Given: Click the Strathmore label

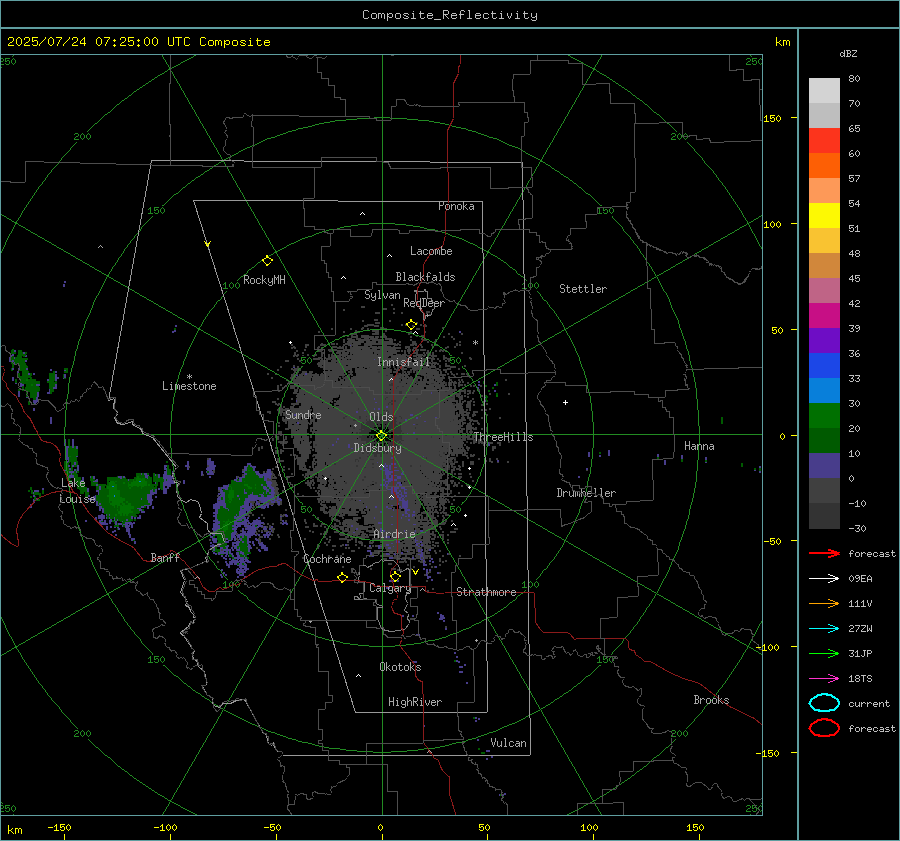Looking at the screenshot, I should [486, 592].
